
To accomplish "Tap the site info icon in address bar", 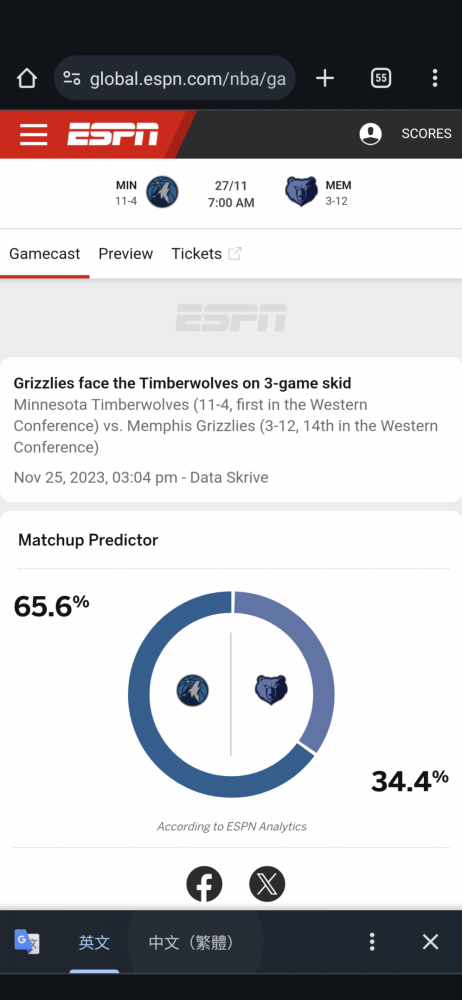I will coord(72,78).
